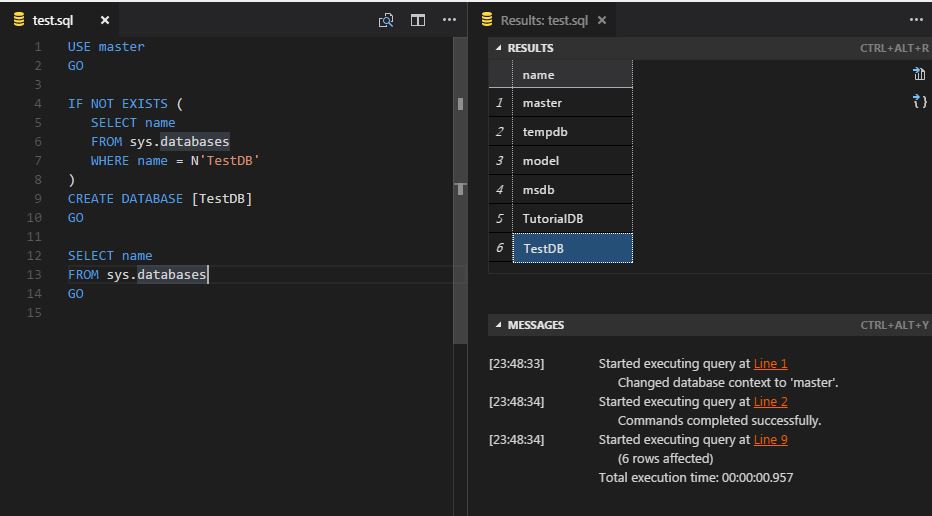932x516 pixels.
Task: Open the Results pane more actions ellipsis
Action: (x=916, y=20)
